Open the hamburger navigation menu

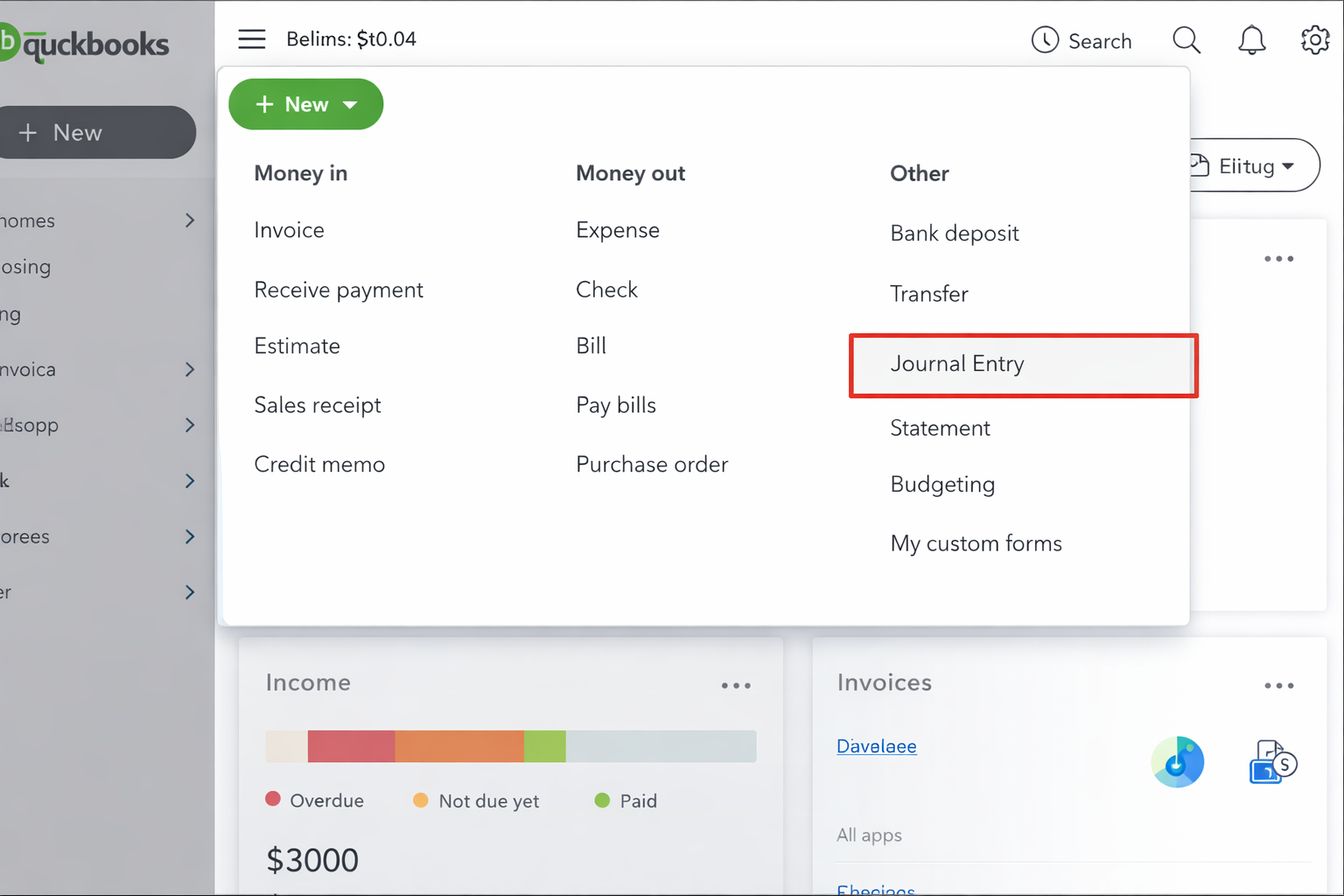pos(251,38)
